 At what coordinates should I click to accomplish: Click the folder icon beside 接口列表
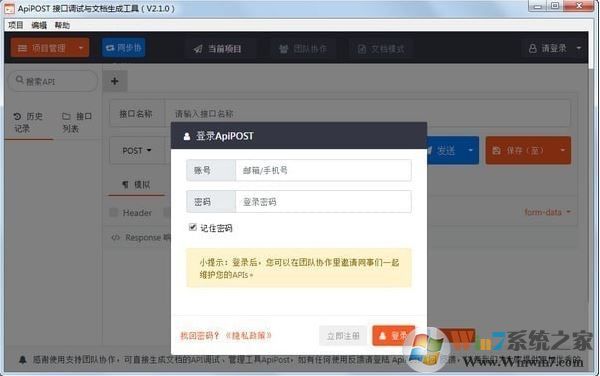tap(66, 116)
